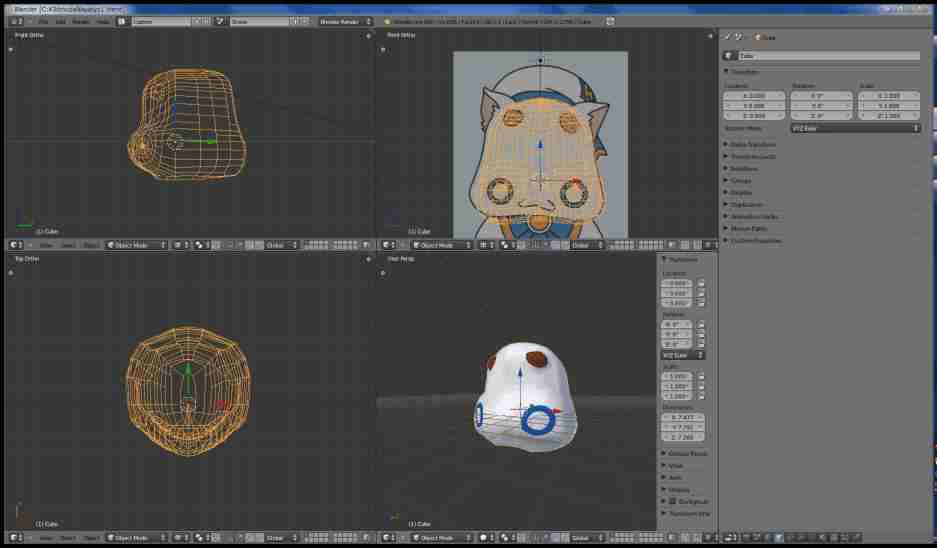Click the object datablock icon beside name field
Viewport: 937px width, 548px height.
coord(728,56)
